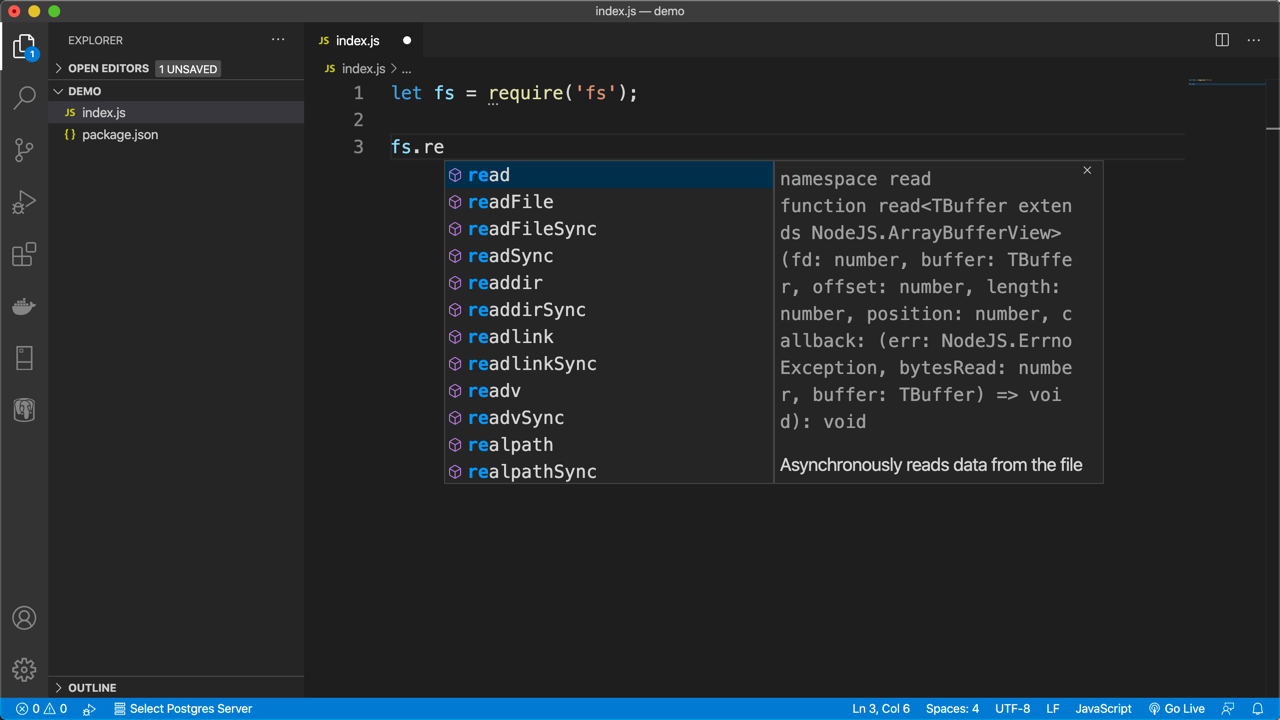Click the debug launch icon in status bar
Image resolution: width=1280 pixels, height=720 pixels.
(x=89, y=709)
